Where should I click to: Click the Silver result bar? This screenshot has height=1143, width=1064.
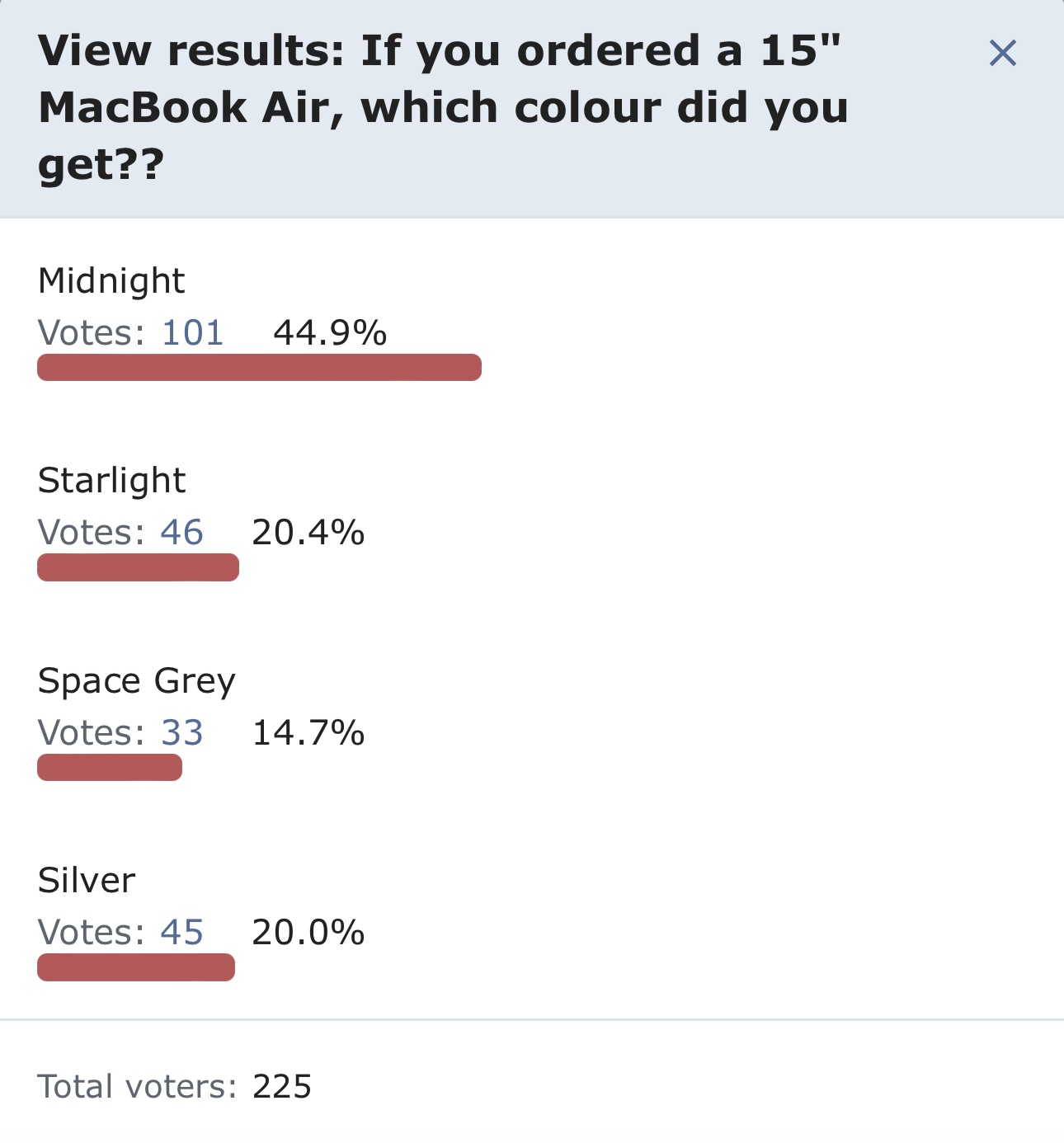point(136,967)
